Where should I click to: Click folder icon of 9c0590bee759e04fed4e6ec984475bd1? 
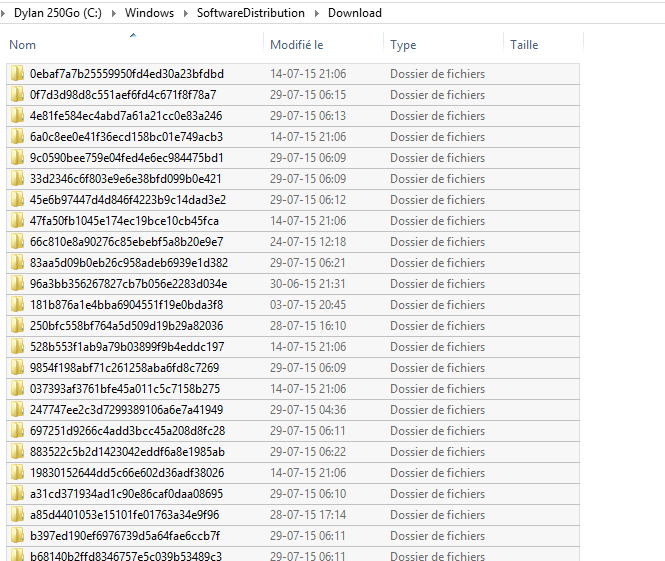17,158
